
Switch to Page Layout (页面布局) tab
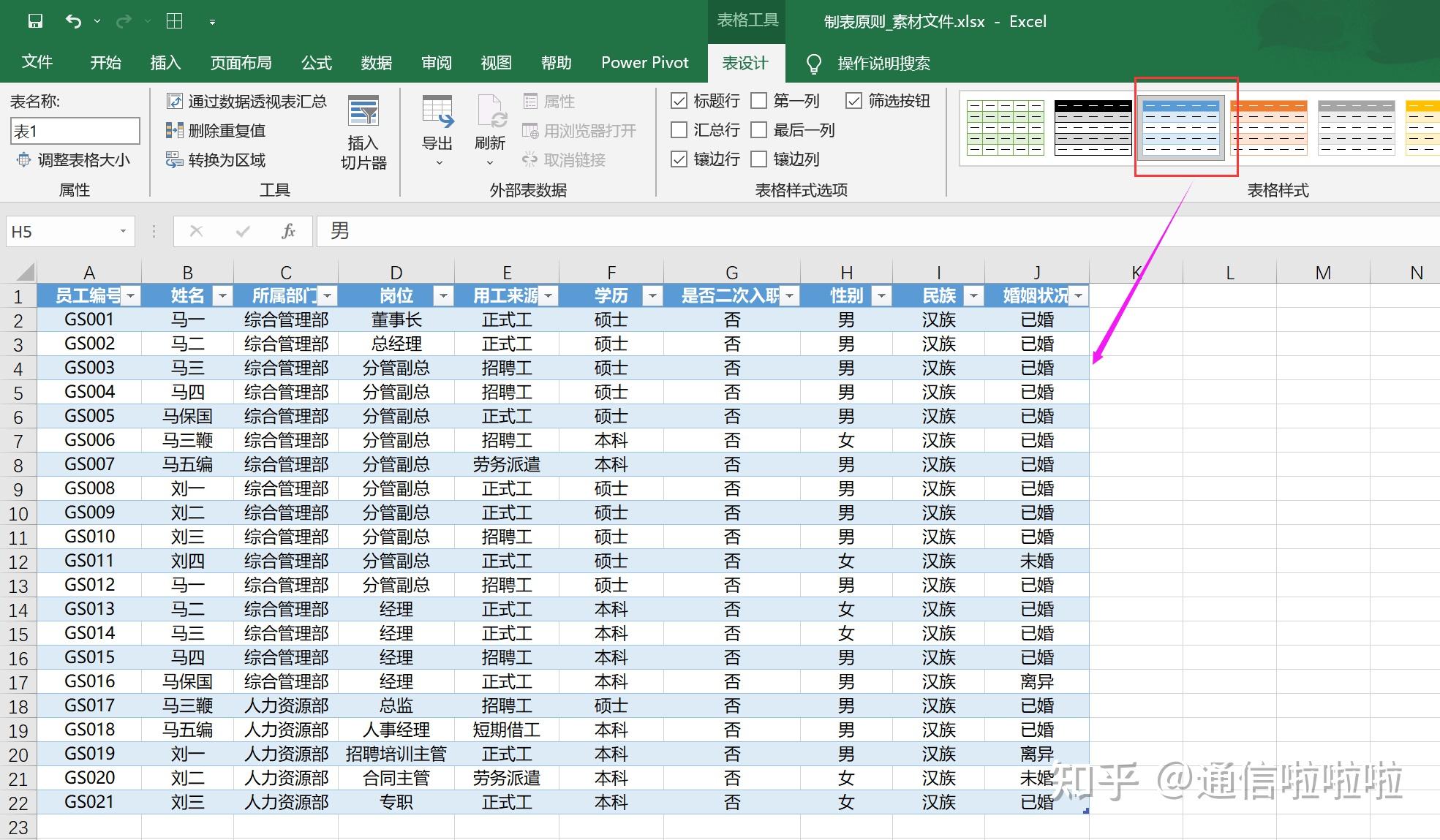pyautogui.click(x=241, y=63)
